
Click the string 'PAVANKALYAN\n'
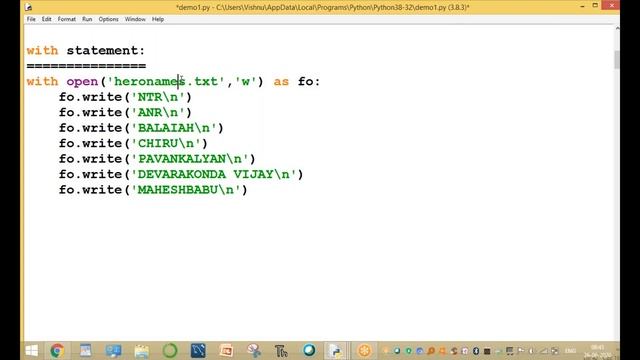190,159
